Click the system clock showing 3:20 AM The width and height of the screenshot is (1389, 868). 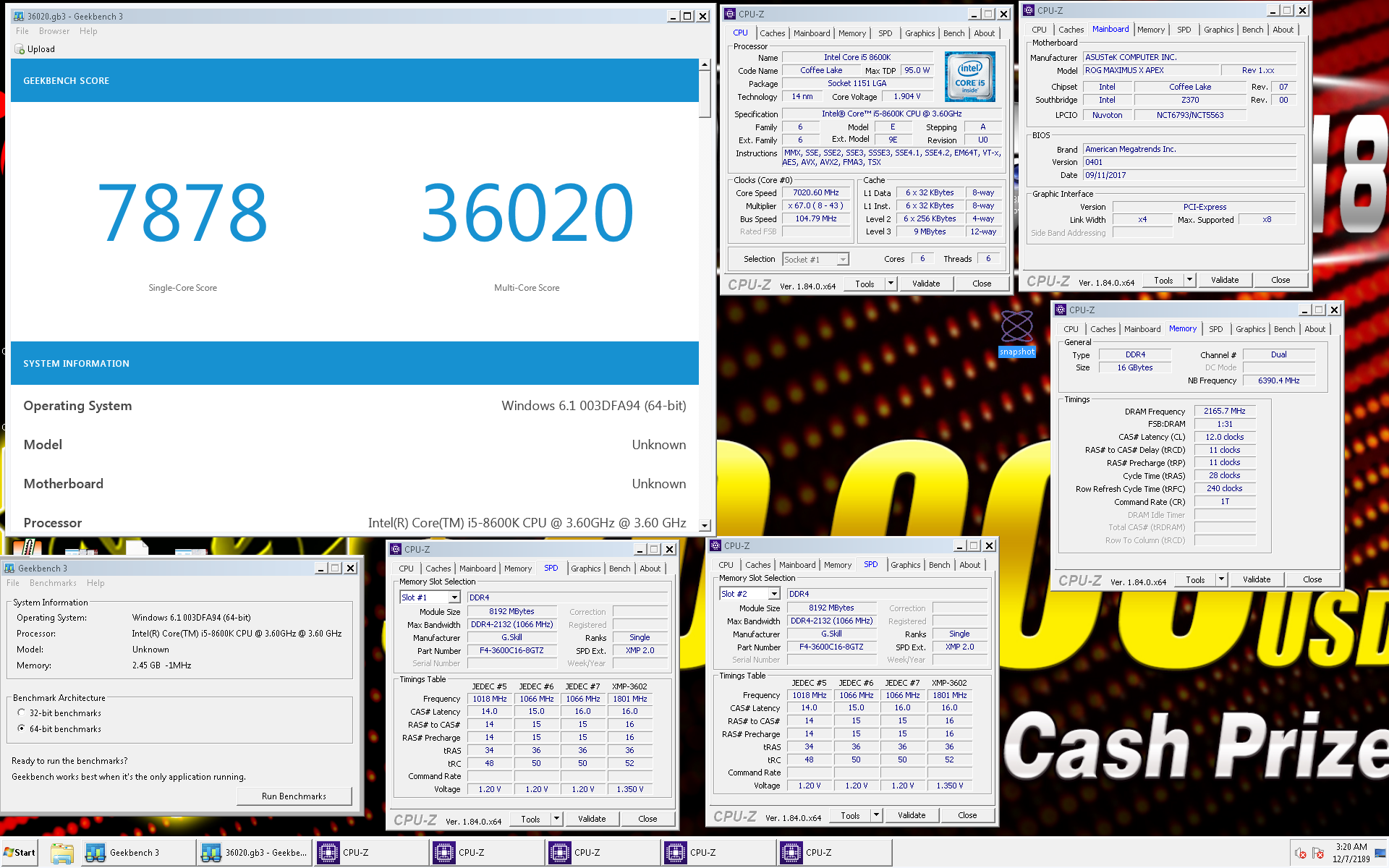(1351, 853)
